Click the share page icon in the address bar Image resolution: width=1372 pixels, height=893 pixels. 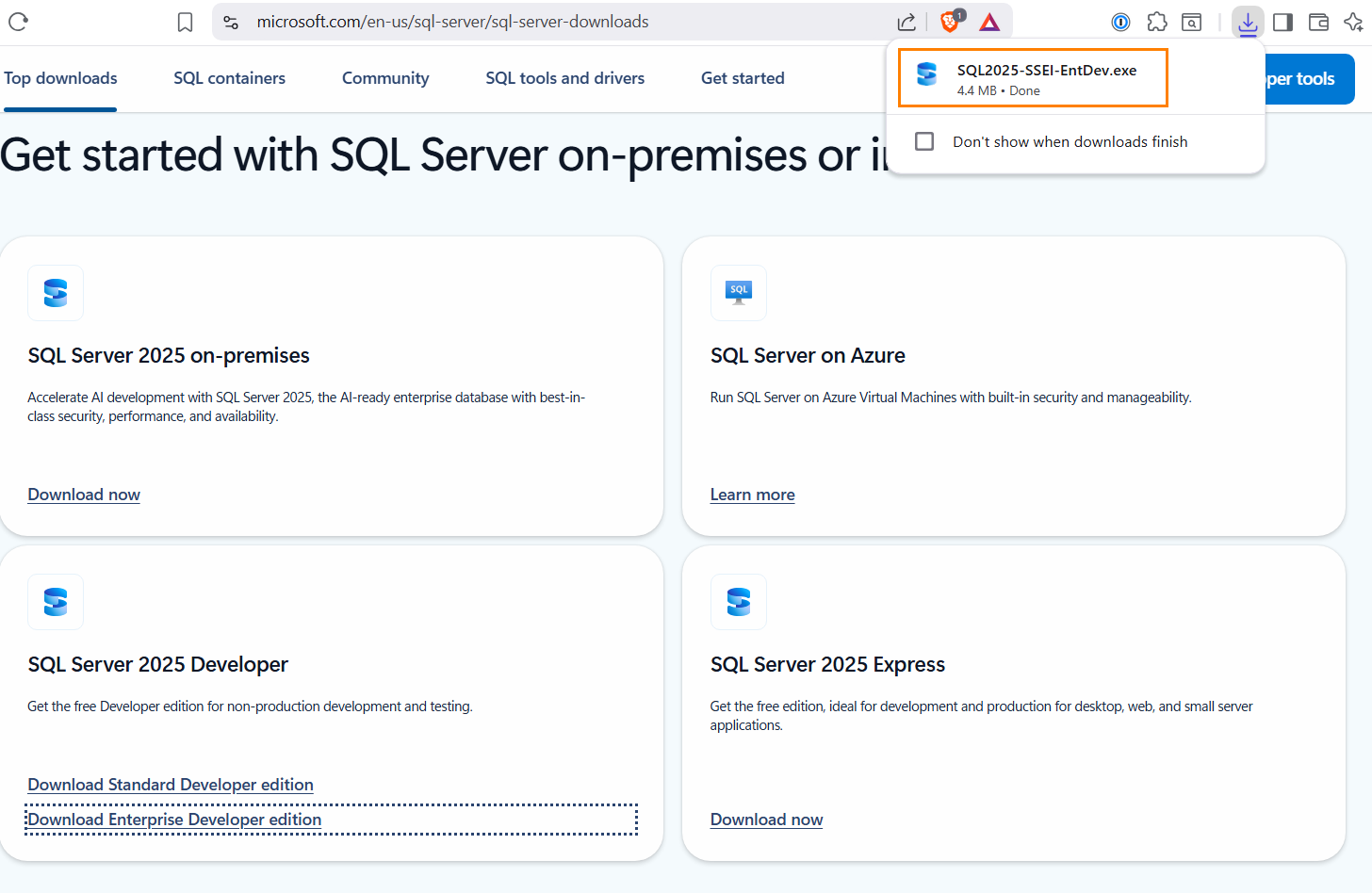906,22
